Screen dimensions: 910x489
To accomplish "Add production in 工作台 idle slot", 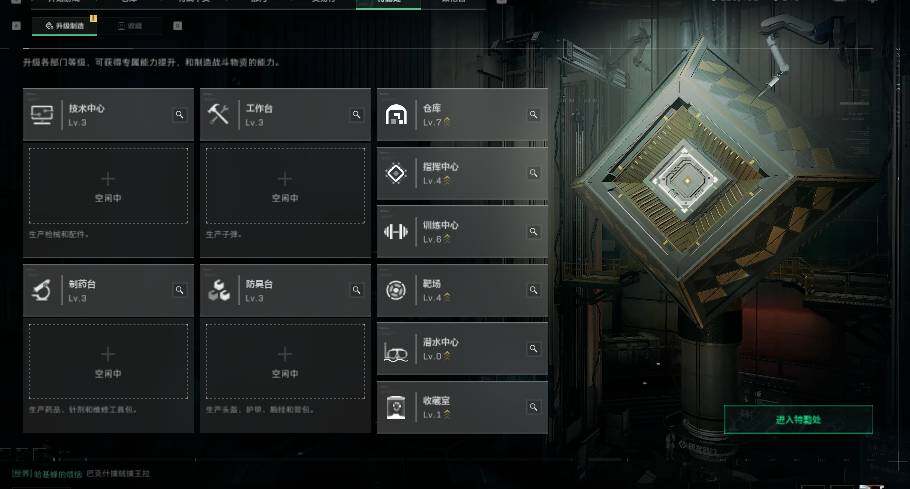I will (x=286, y=186).
